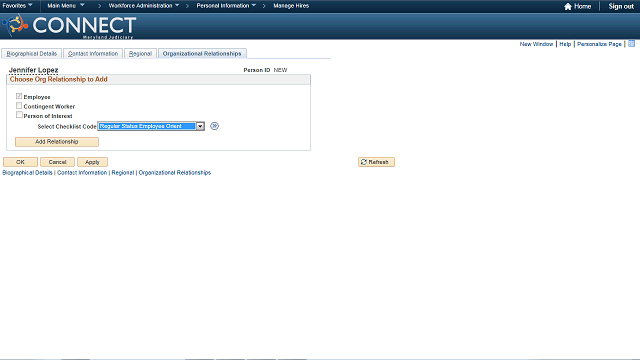The width and height of the screenshot is (640, 360).
Task: Click the Jennifer Lopez name text
Action: pyautogui.click(x=33, y=70)
